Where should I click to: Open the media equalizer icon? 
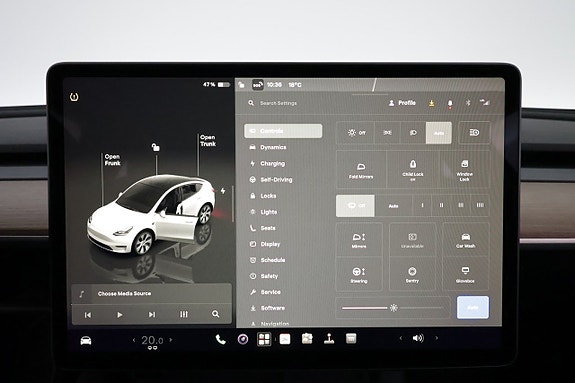[184, 314]
